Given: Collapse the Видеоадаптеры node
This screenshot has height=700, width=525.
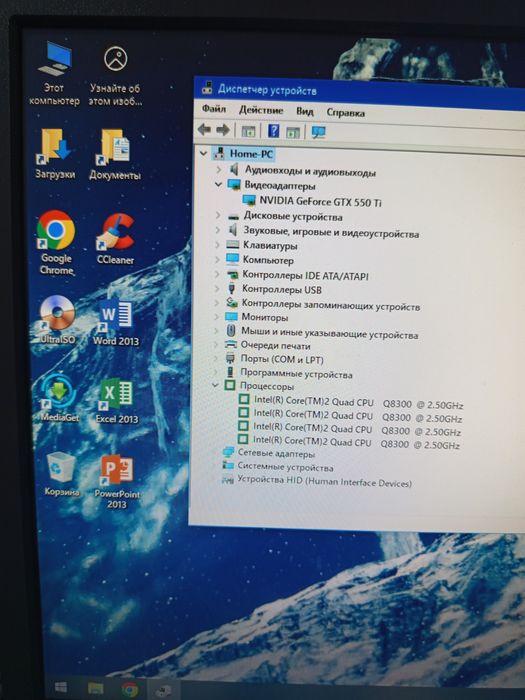Looking at the screenshot, I should (218, 184).
